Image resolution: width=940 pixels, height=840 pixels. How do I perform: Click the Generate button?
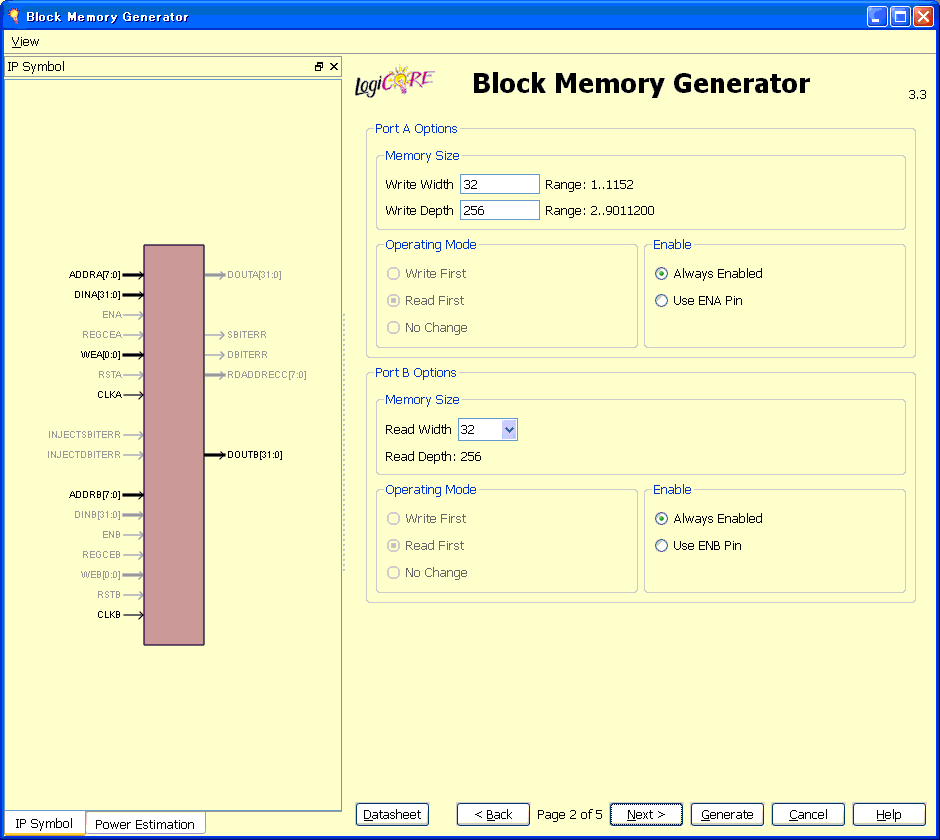727,814
